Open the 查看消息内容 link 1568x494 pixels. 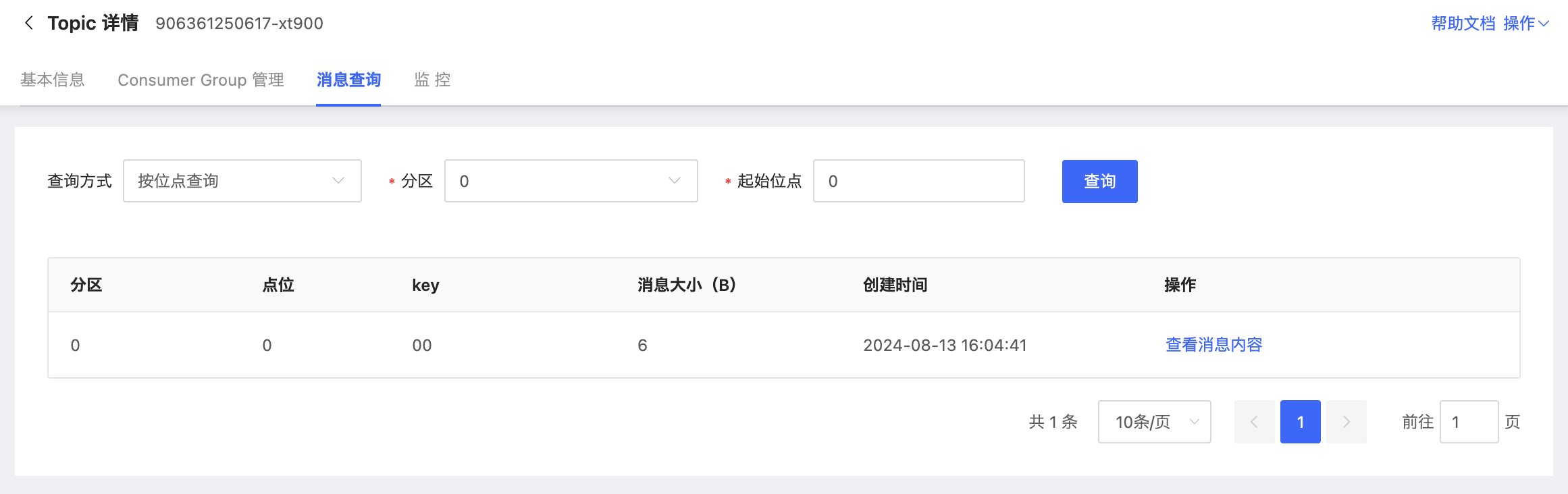point(1213,345)
